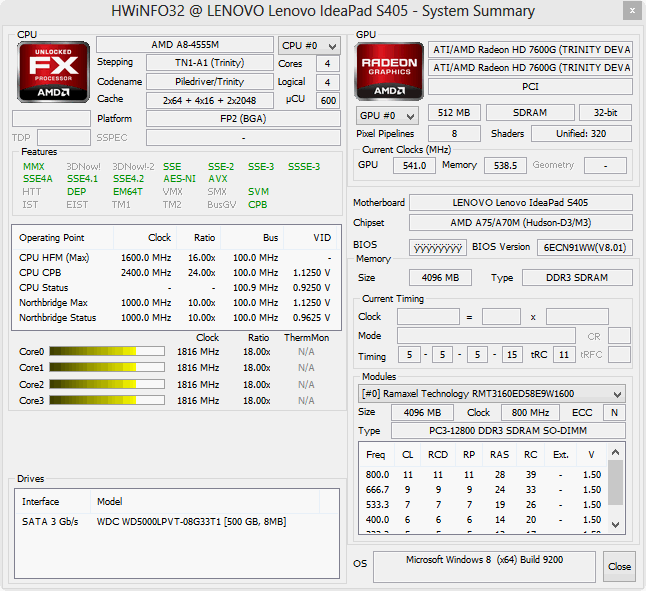Click the 32-bit GPU memory bus field

605,112
